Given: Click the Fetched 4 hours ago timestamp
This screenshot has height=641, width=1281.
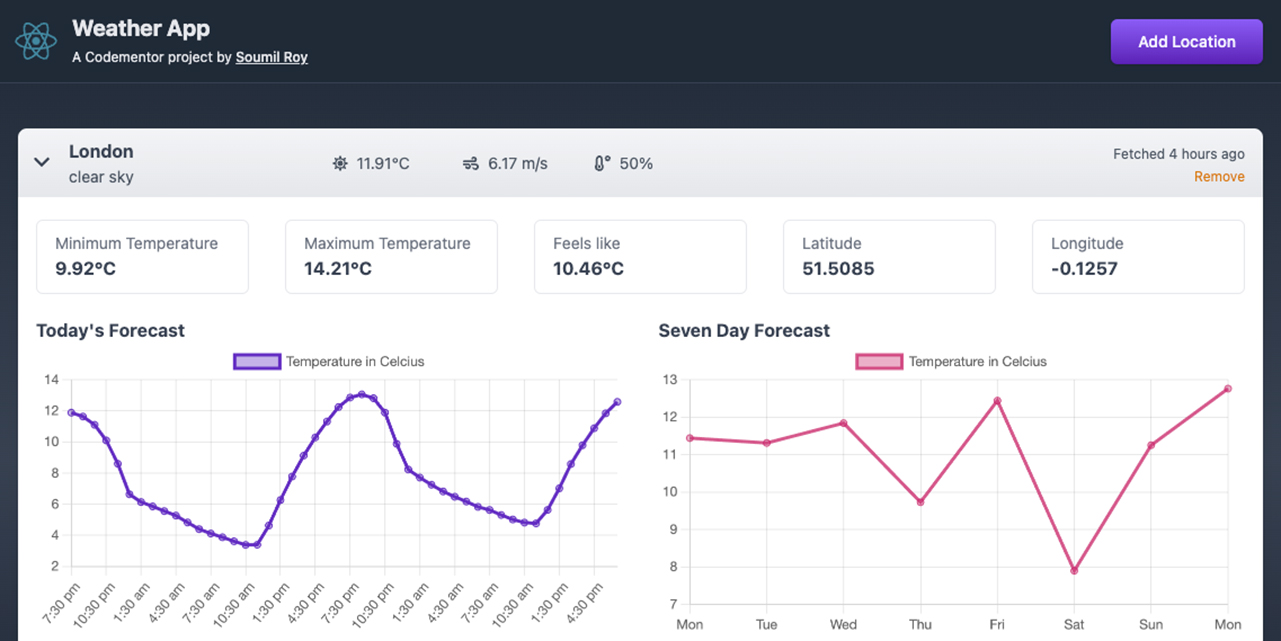Looking at the screenshot, I should point(1179,153).
